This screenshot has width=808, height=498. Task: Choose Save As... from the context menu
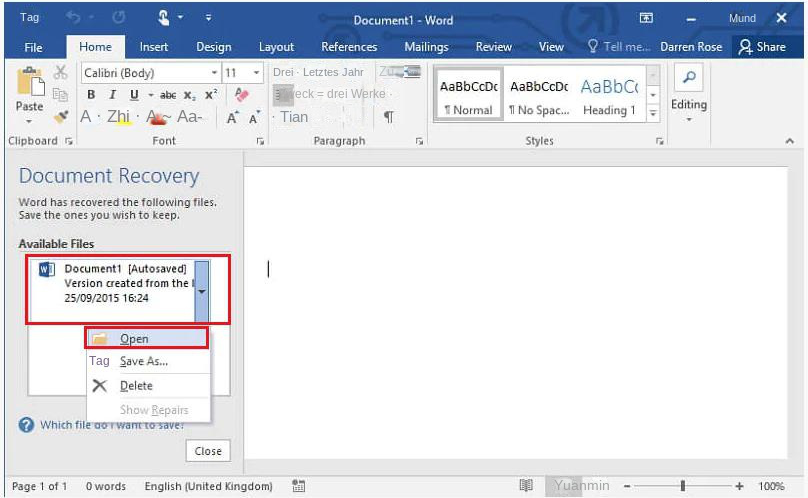(x=148, y=361)
